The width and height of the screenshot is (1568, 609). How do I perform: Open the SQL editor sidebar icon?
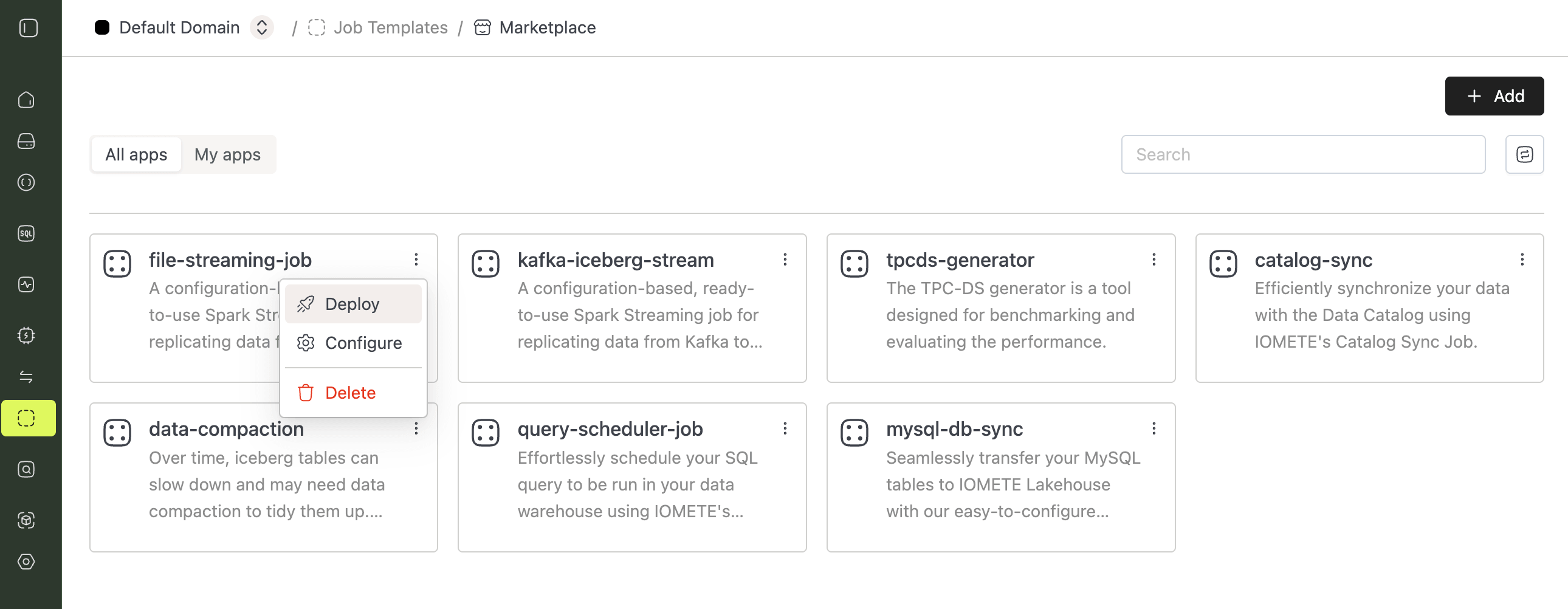pyautogui.click(x=26, y=233)
